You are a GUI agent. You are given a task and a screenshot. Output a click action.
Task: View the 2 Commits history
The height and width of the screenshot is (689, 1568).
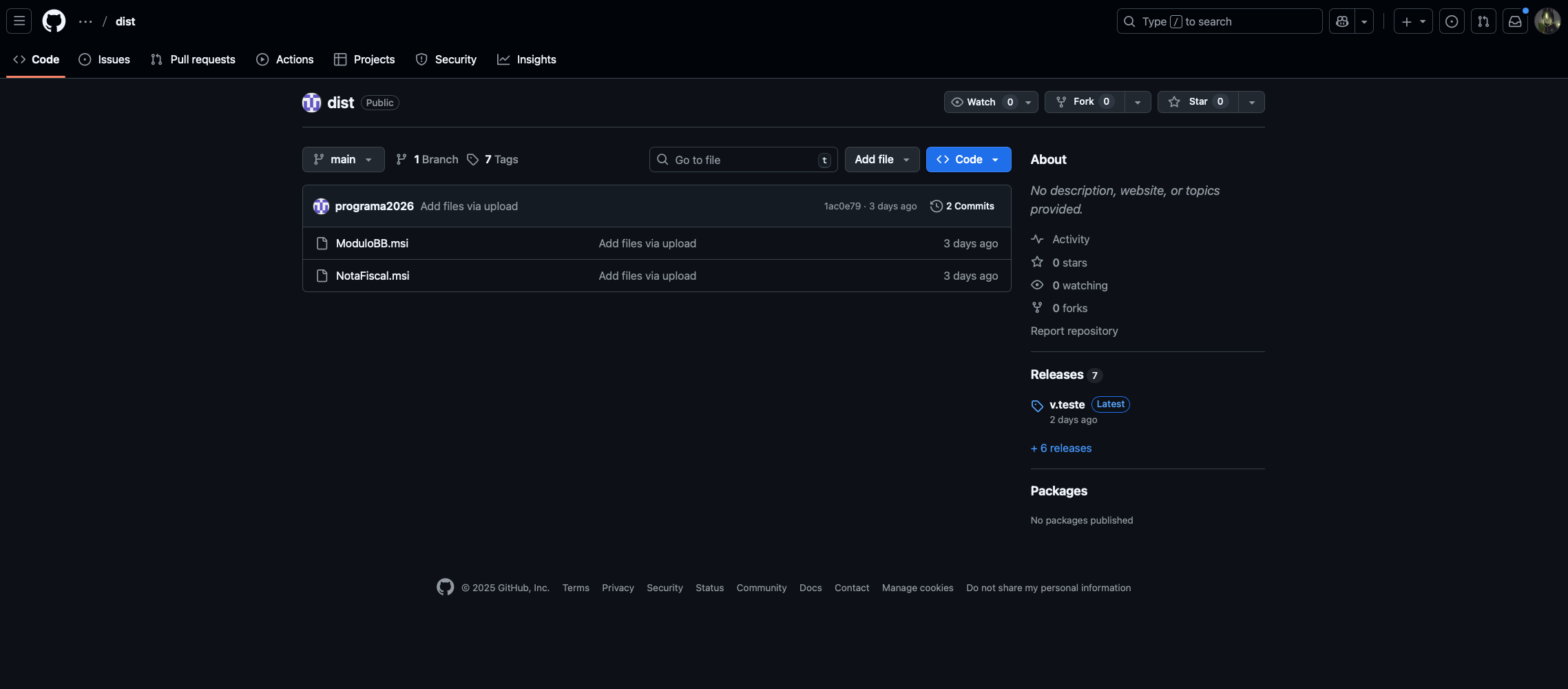point(962,206)
